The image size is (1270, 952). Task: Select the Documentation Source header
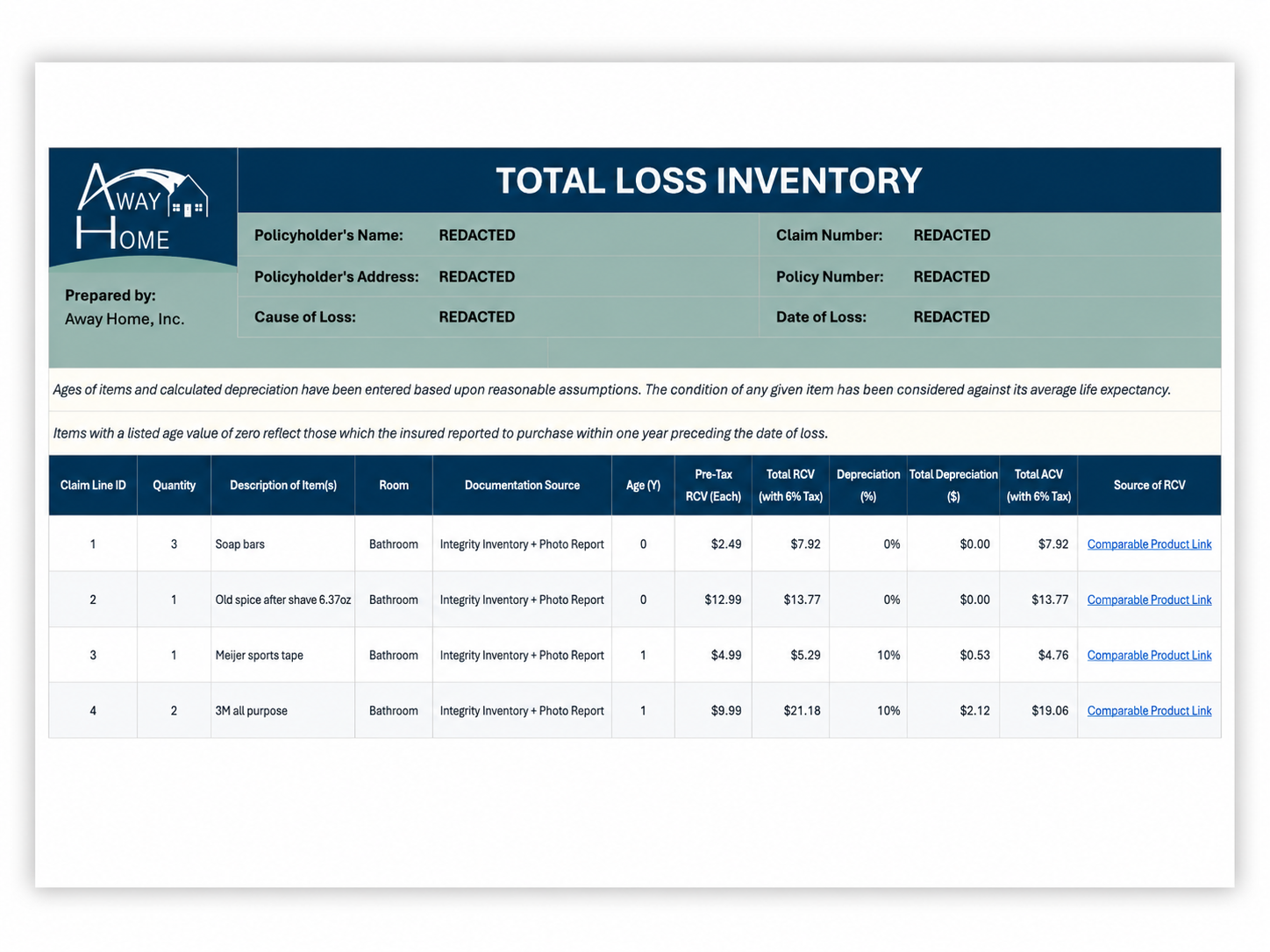pos(522,485)
